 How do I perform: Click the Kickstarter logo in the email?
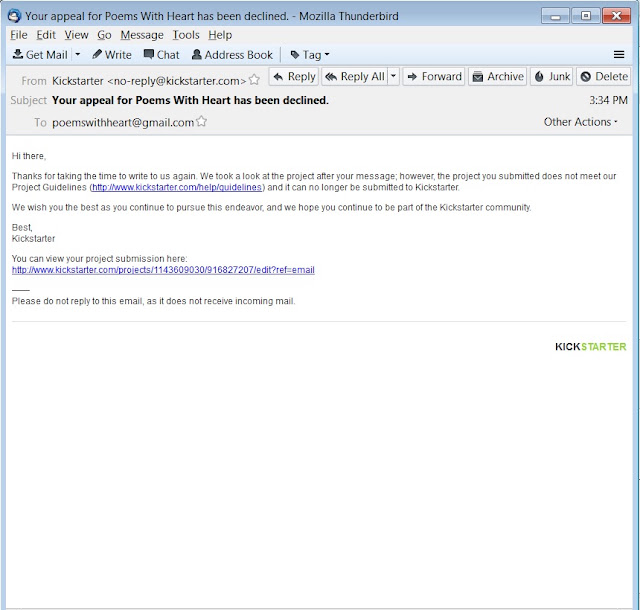coord(590,347)
